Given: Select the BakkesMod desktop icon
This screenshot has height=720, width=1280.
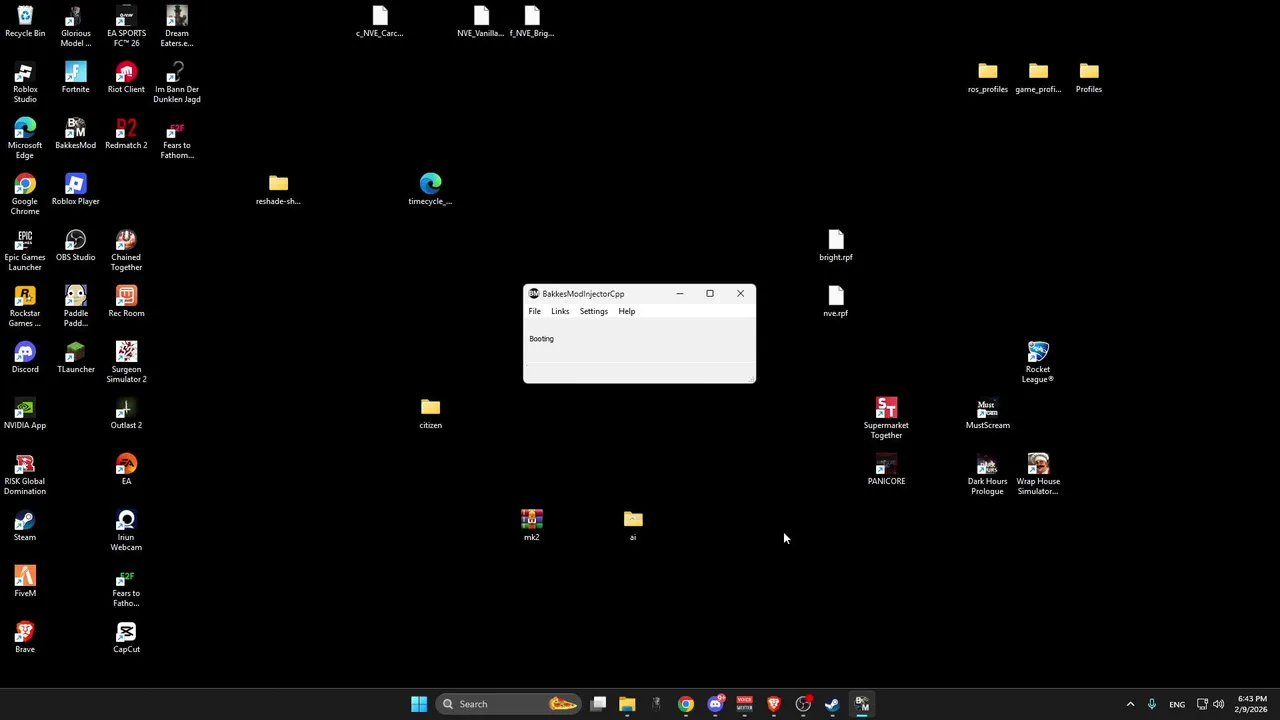Looking at the screenshot, I should click(x=75, y=134).
